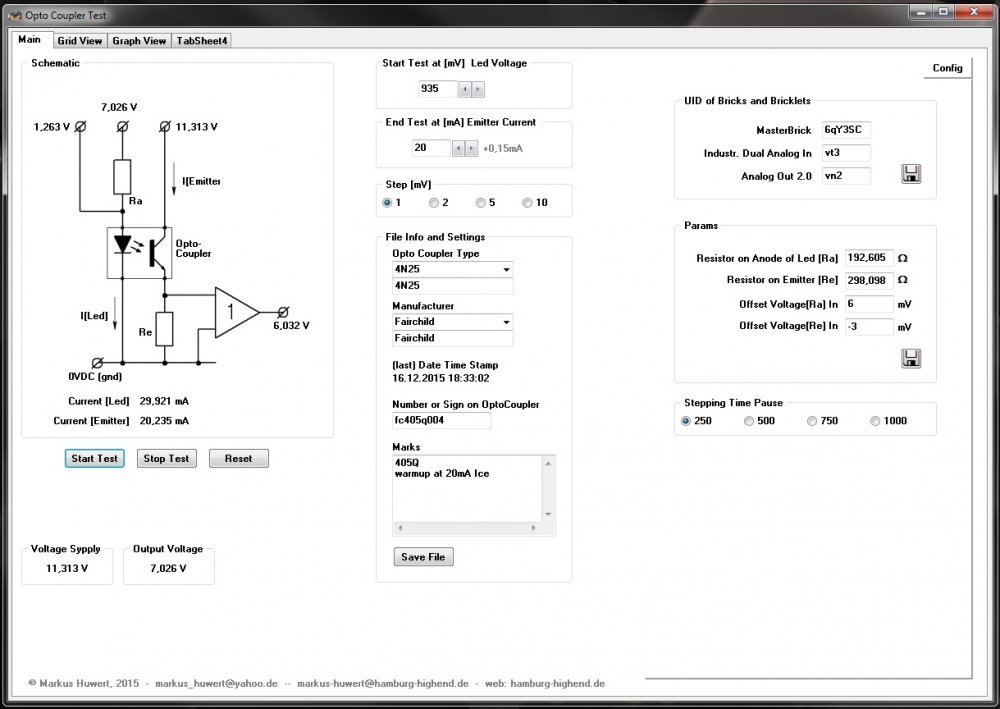Select the 5 mV step option
1000x709 pixels.
(481, 203)
